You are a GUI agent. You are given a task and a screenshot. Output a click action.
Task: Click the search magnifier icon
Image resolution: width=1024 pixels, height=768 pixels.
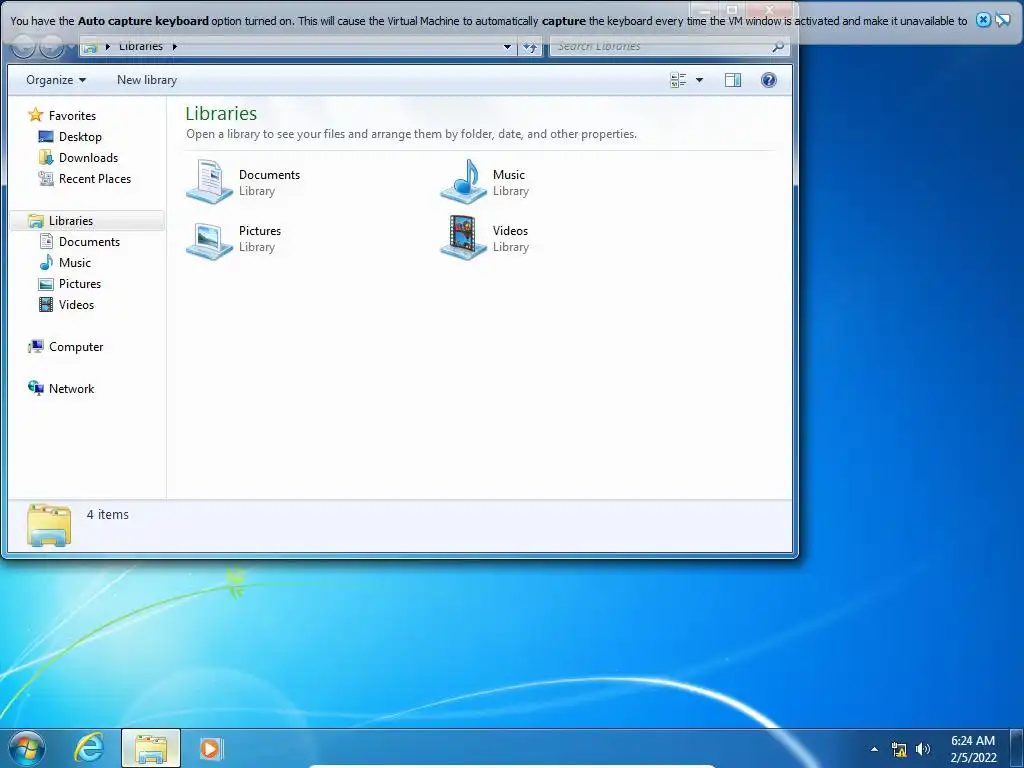777,46
